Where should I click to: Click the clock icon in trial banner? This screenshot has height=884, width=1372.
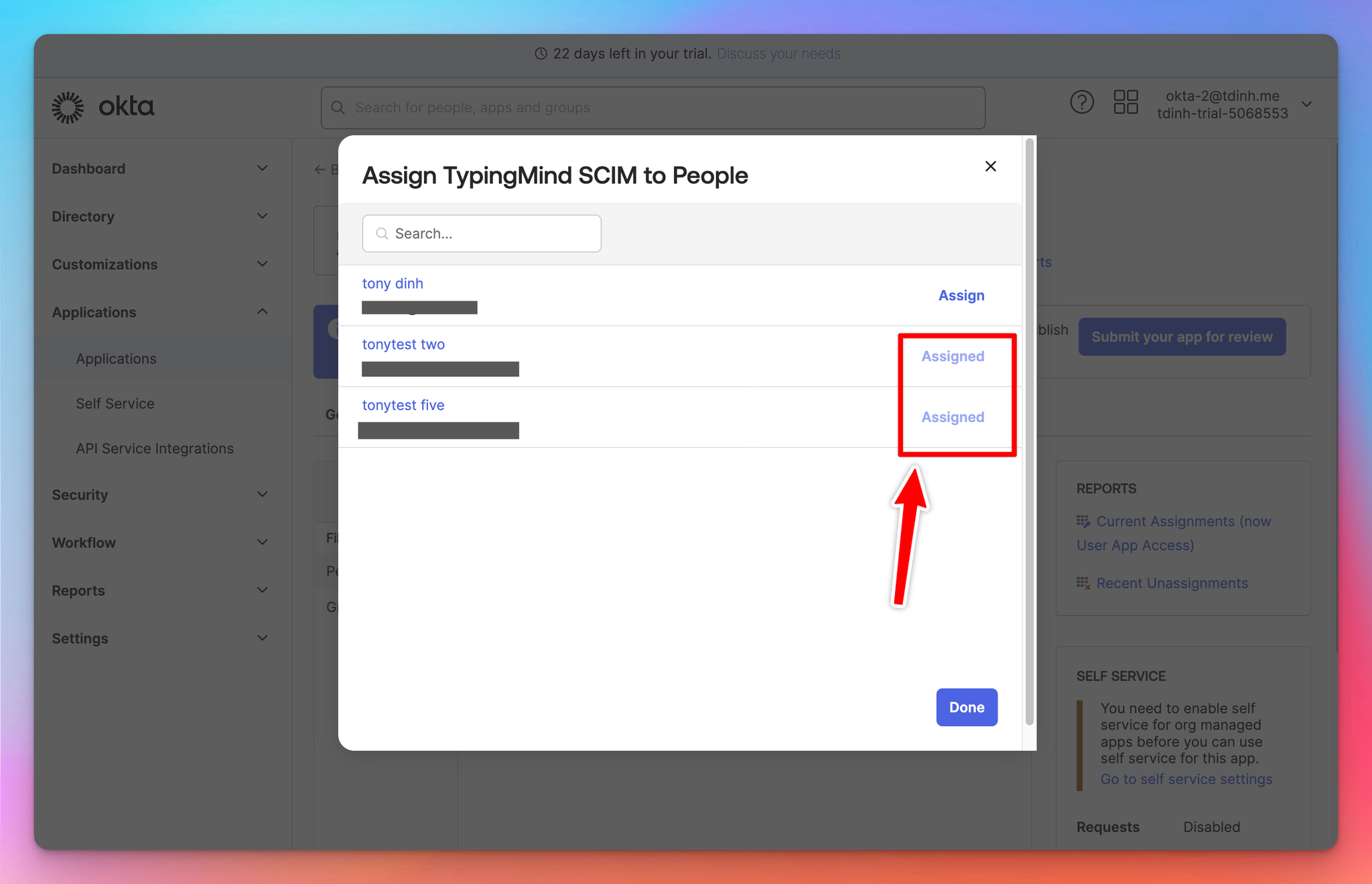[x=541, y=54]
